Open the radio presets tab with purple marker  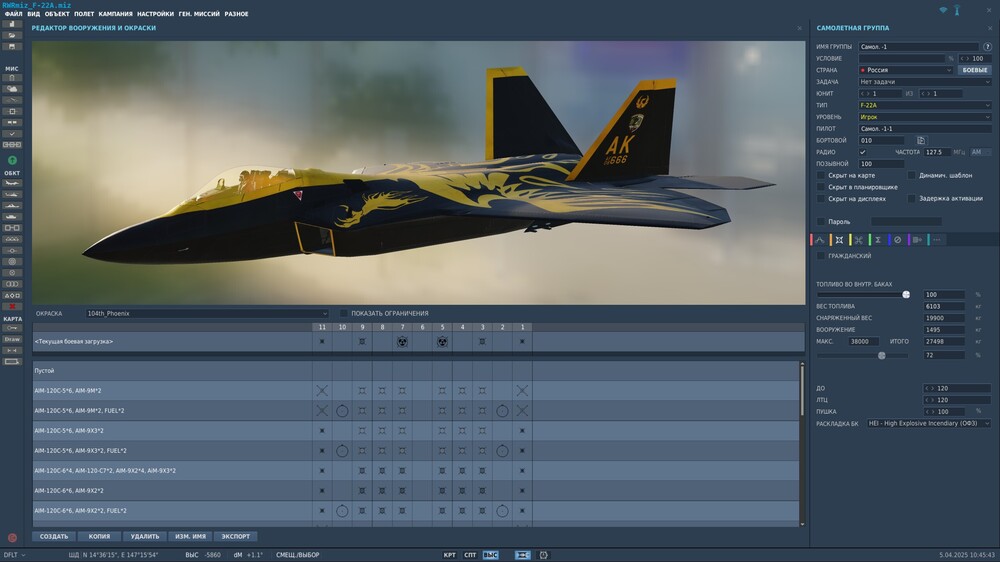point(917,240)
